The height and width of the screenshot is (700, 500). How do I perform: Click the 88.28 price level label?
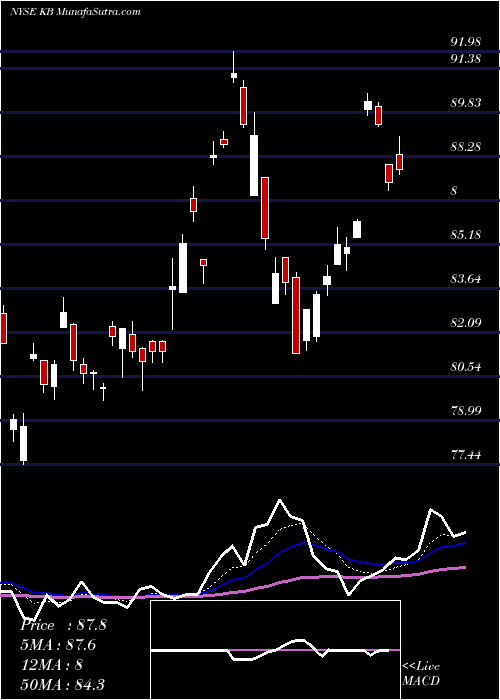coord(466,146)
